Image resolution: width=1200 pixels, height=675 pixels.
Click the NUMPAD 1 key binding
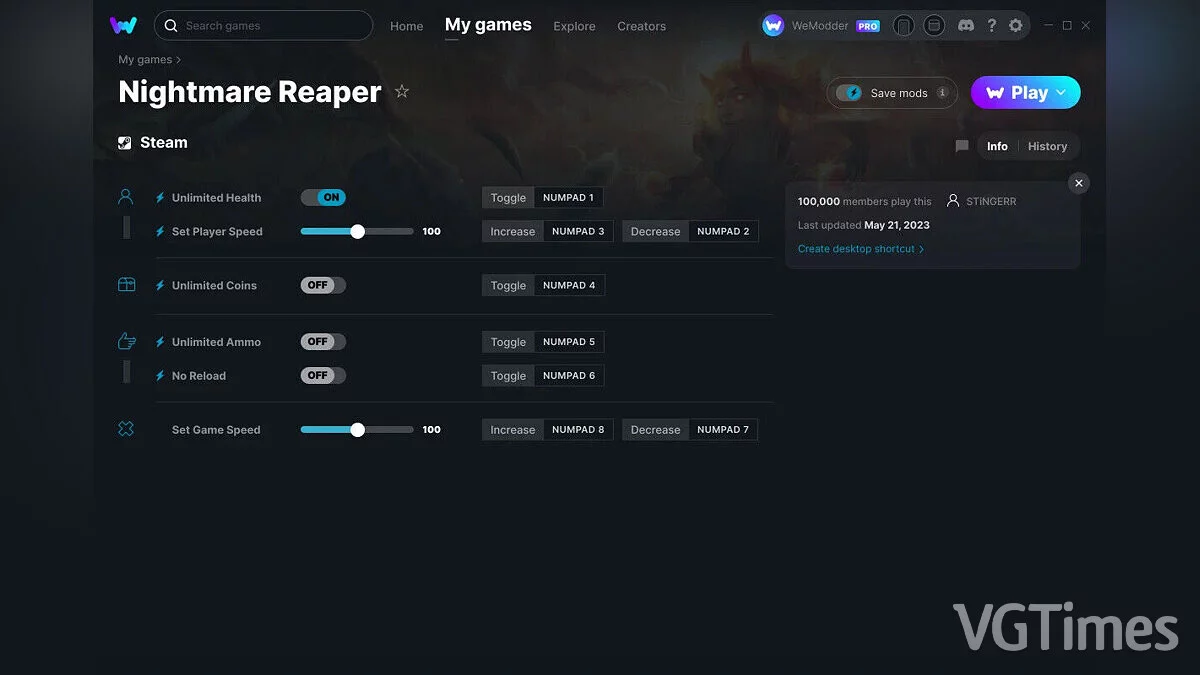(568, 198)
